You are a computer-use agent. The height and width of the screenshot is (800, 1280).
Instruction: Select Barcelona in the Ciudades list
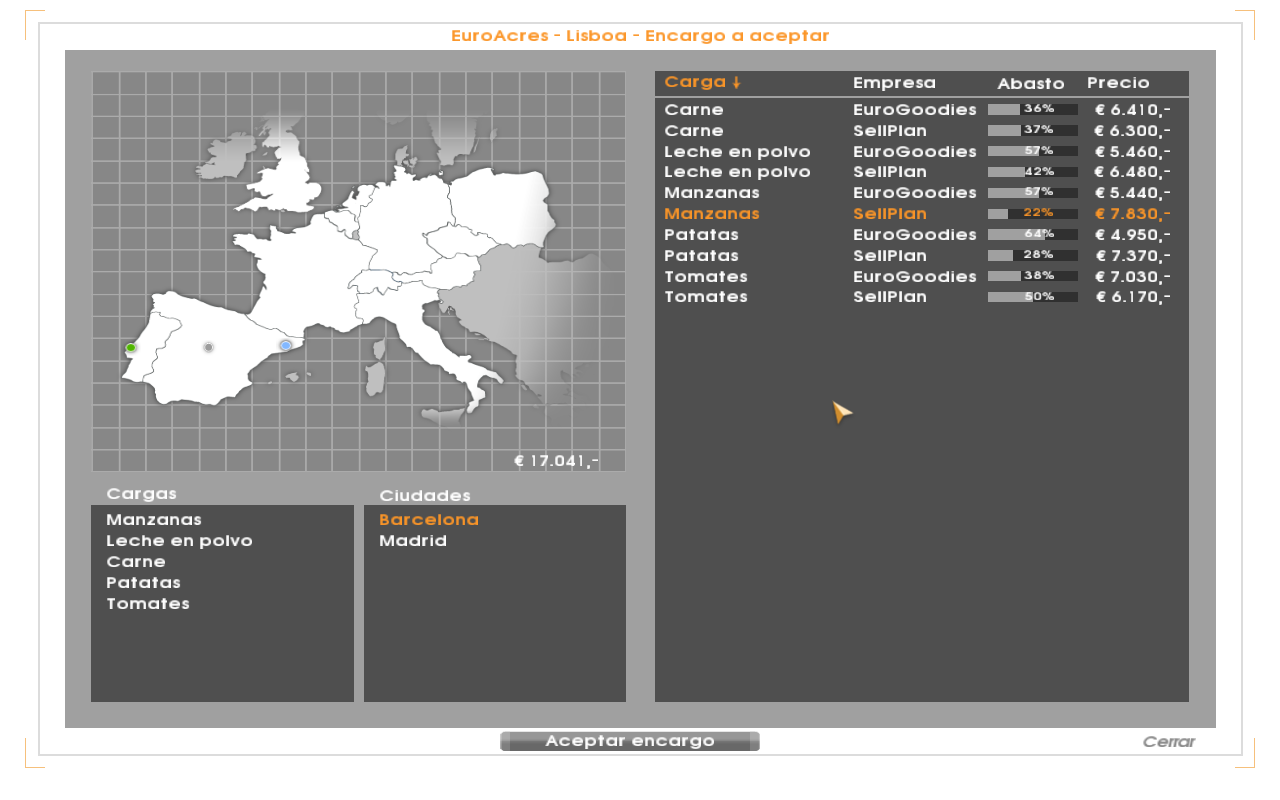coord(429,520)
